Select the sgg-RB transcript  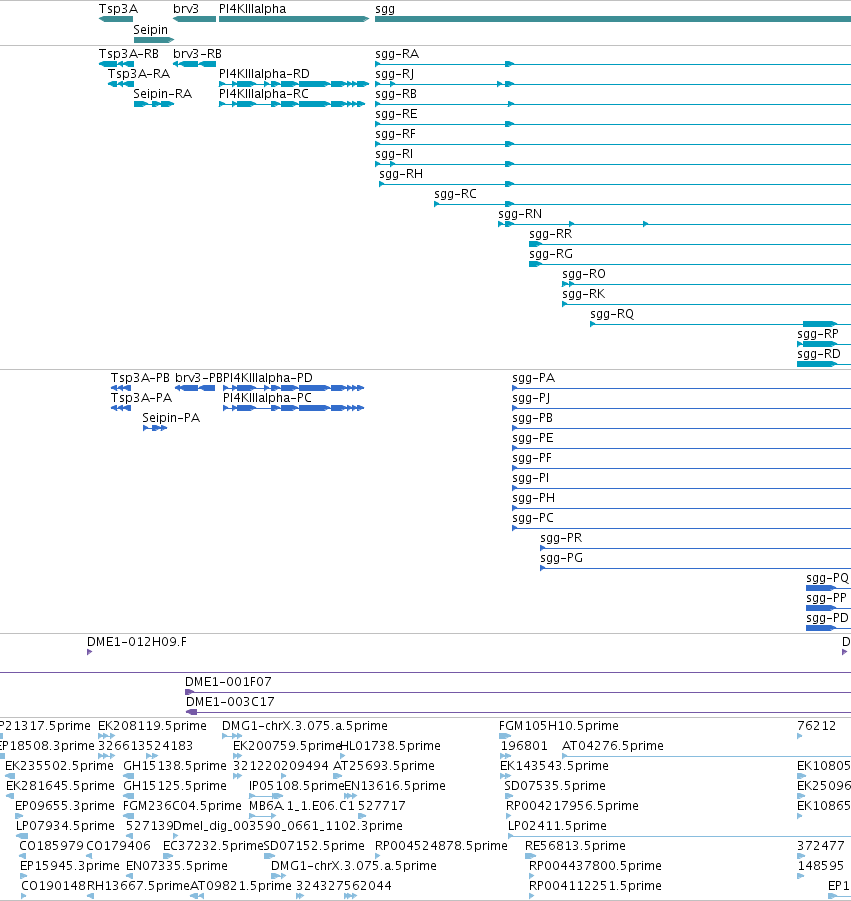pos(613,104)
